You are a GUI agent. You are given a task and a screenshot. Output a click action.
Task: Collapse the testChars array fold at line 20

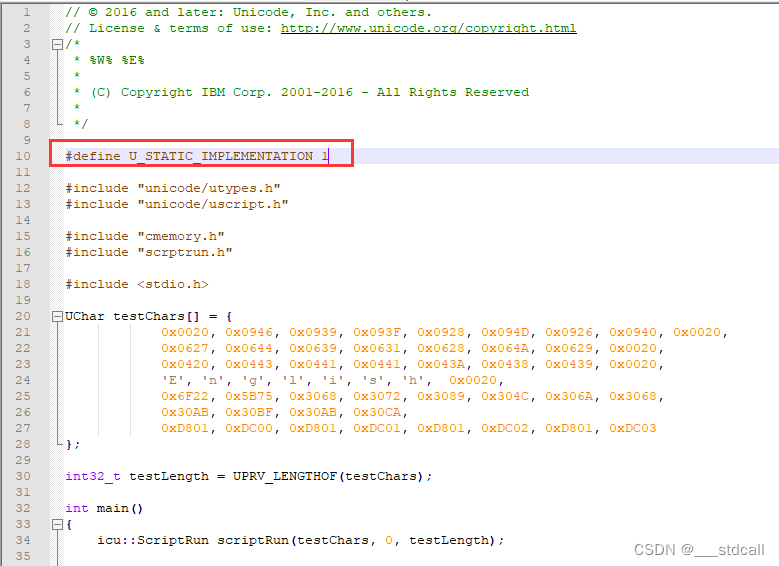click(x=57, y=317)
